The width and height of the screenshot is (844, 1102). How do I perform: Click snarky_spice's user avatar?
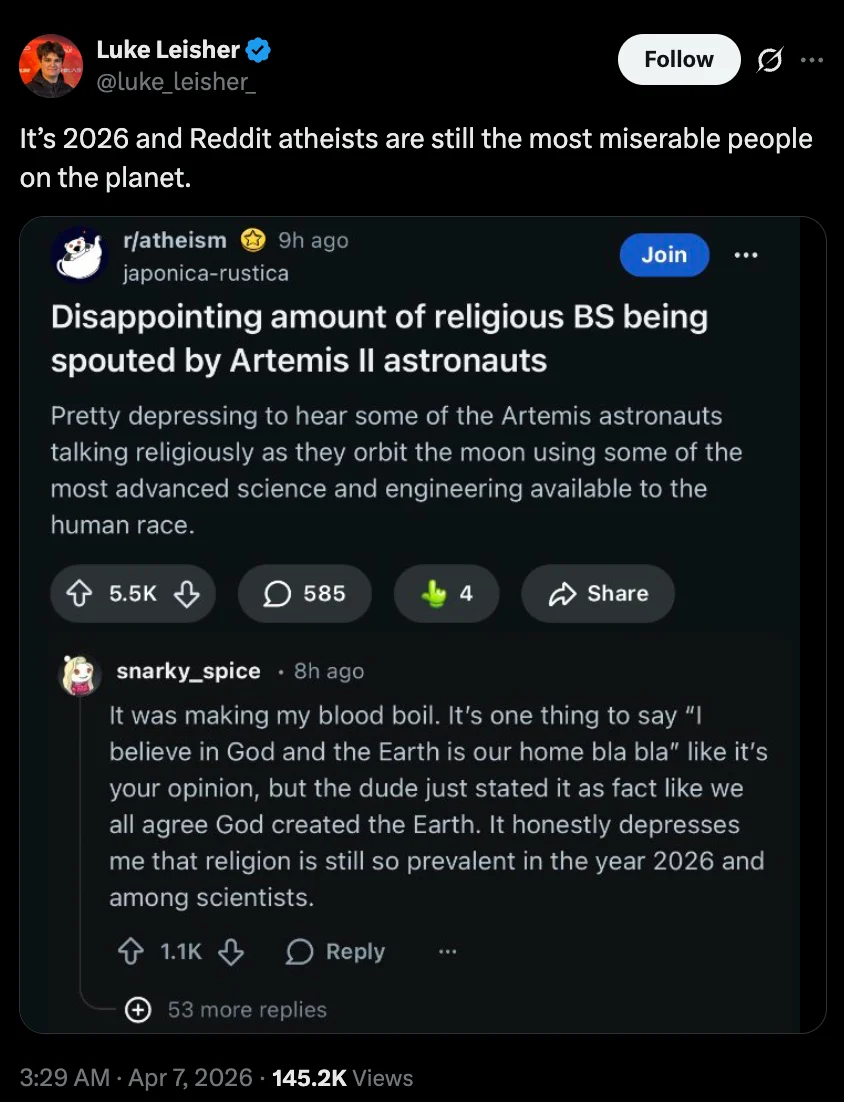point(82,676)
